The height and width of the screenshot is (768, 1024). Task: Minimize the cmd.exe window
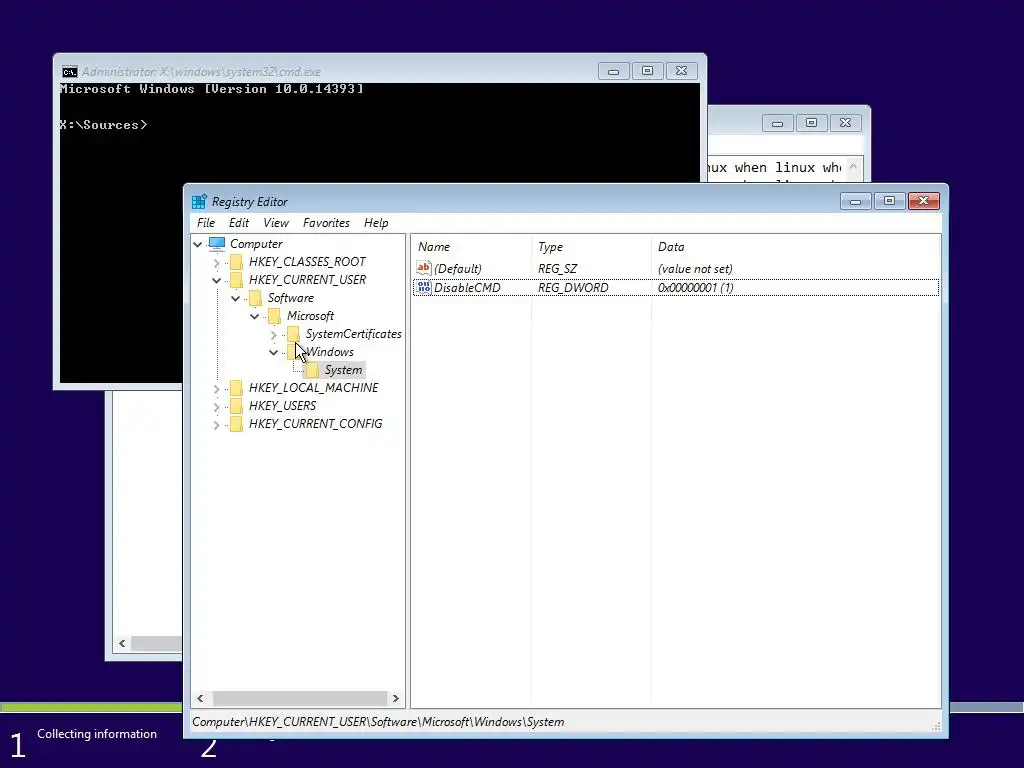tap(613, 71)
